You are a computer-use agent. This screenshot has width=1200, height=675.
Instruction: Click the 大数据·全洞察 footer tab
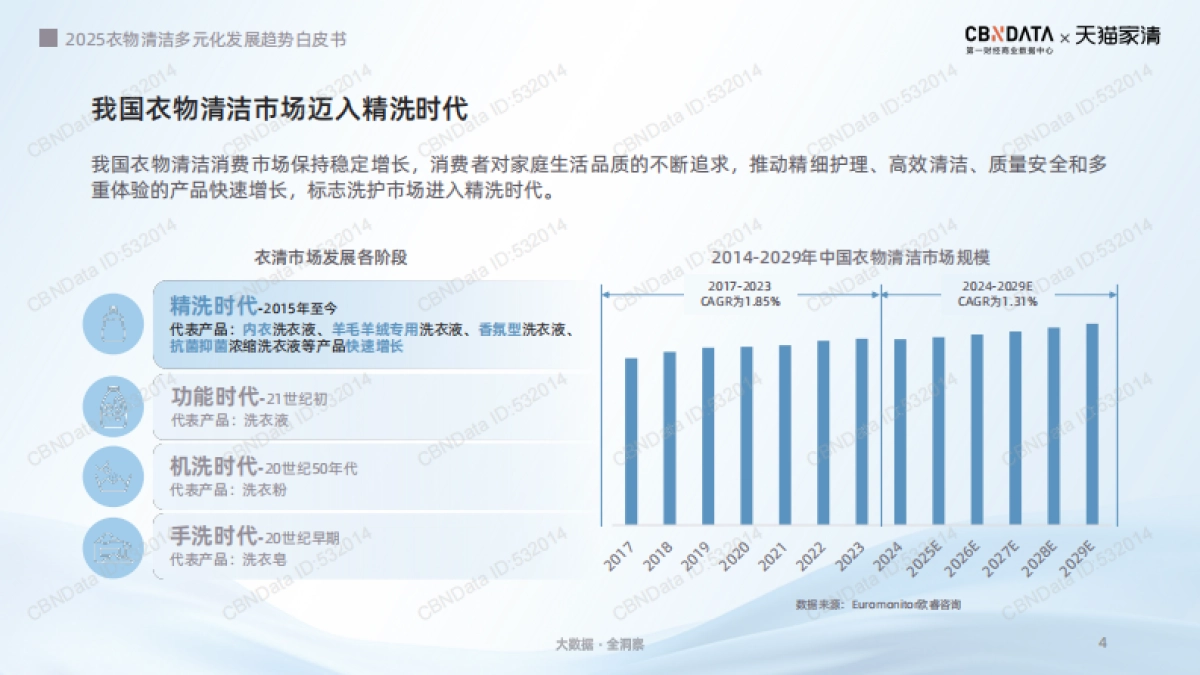coord(600,643)
